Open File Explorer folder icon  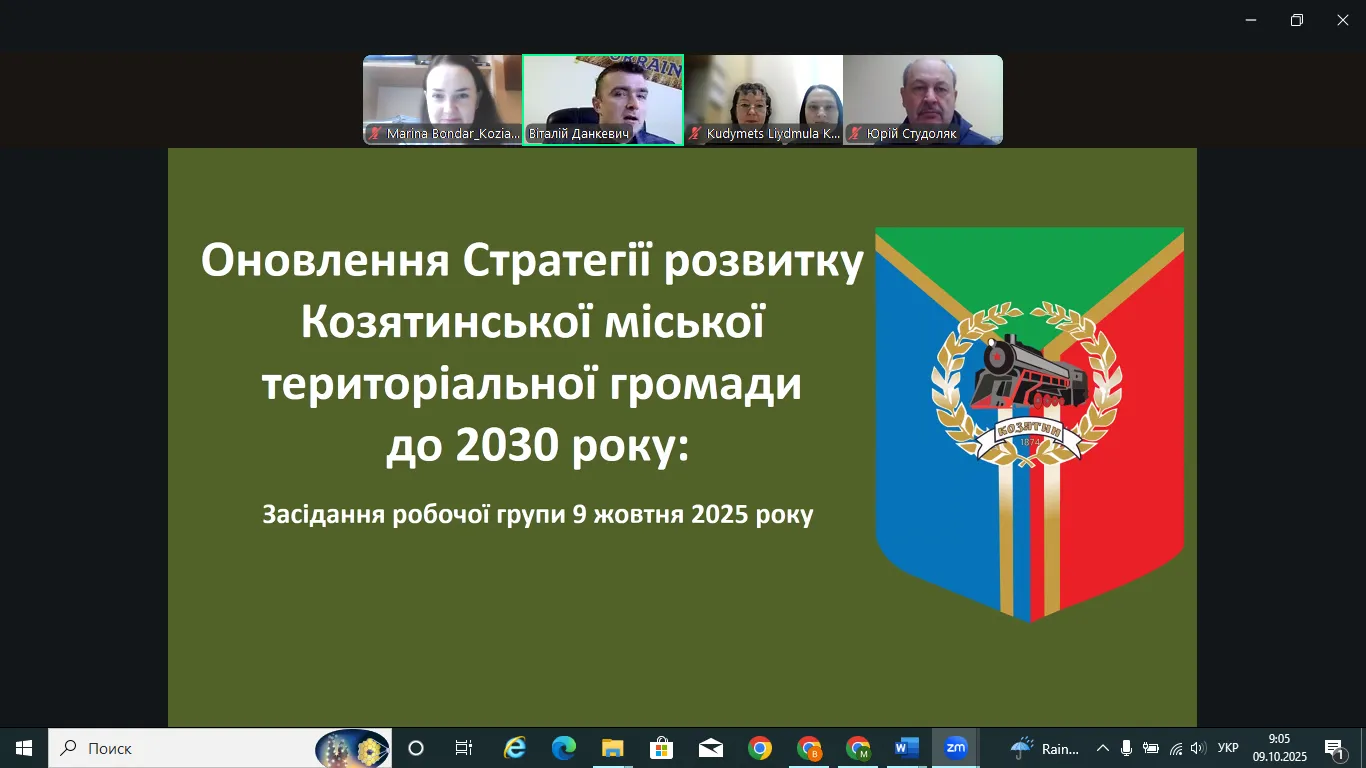point(613,748)
